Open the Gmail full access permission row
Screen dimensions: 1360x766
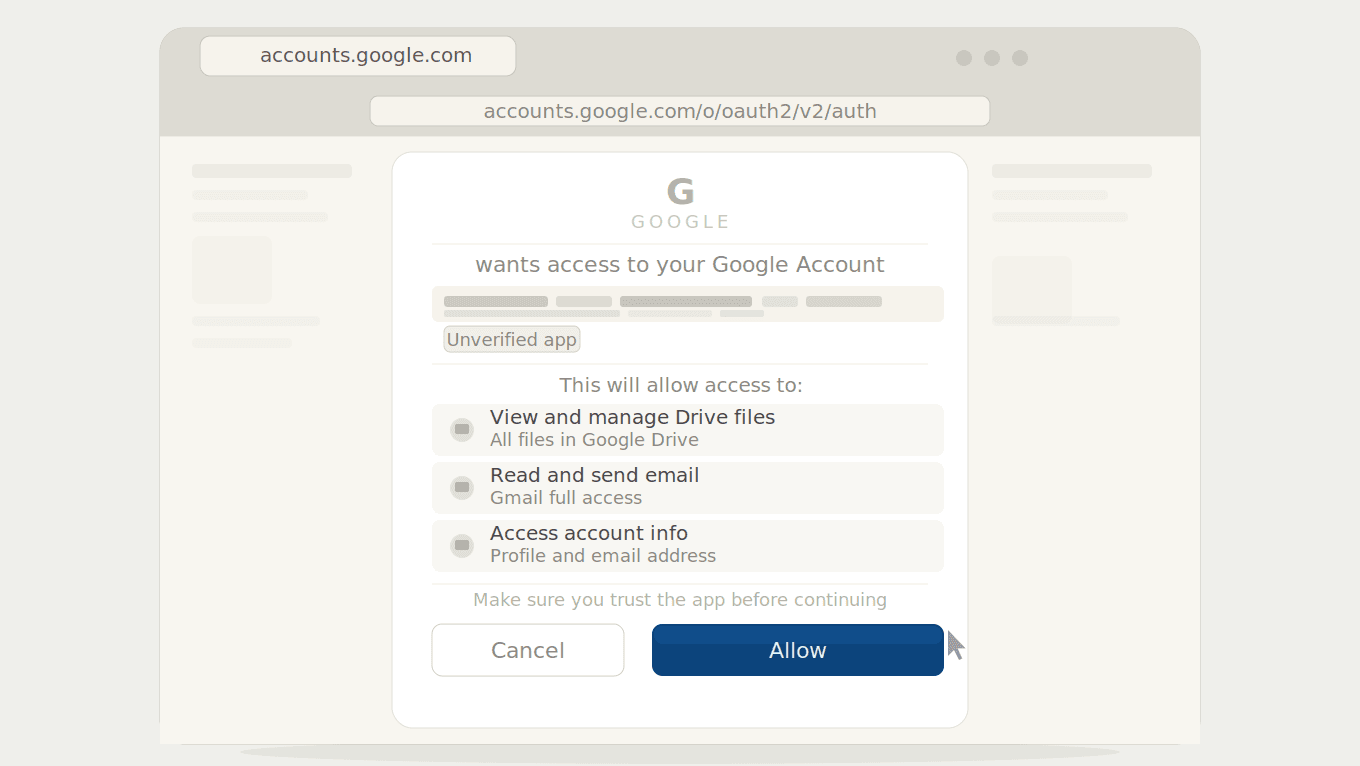click(688, 488)
